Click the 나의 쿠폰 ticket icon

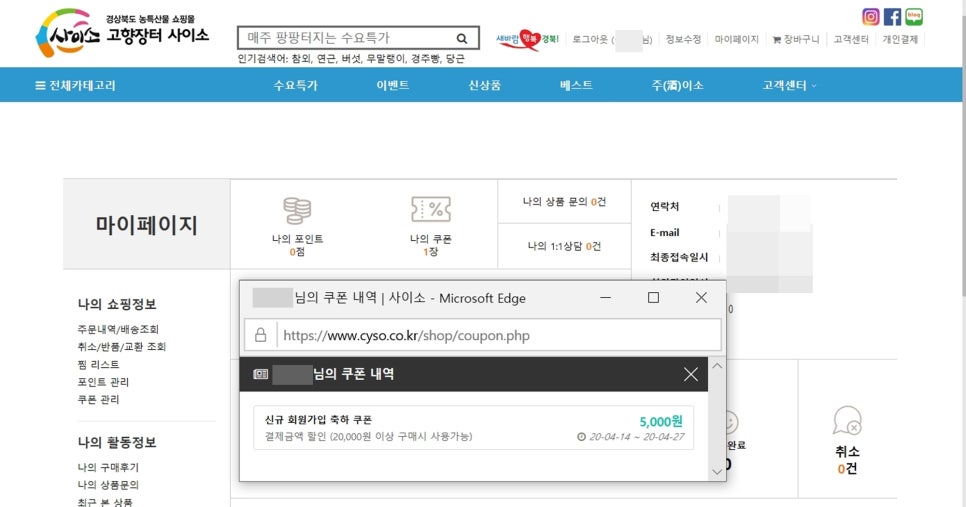(431, 209)
